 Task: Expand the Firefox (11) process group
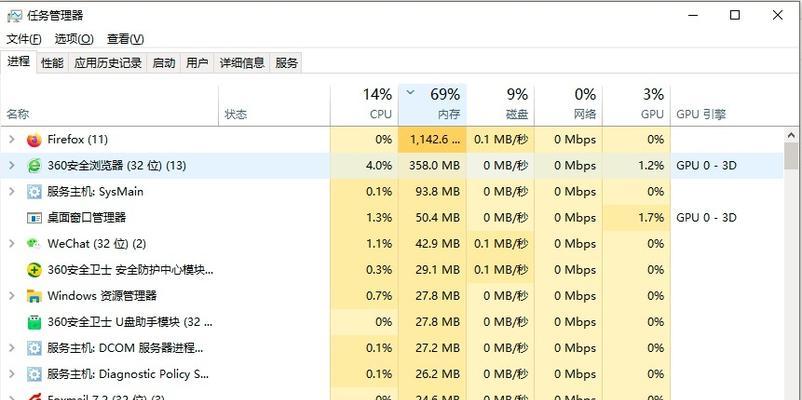click(x=12, y=140)
